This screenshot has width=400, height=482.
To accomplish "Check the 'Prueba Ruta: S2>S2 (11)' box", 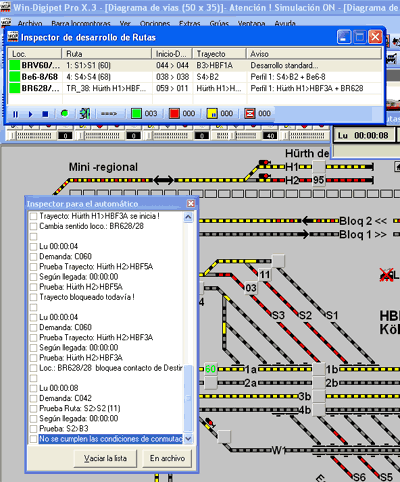I will tap(33, 409).
